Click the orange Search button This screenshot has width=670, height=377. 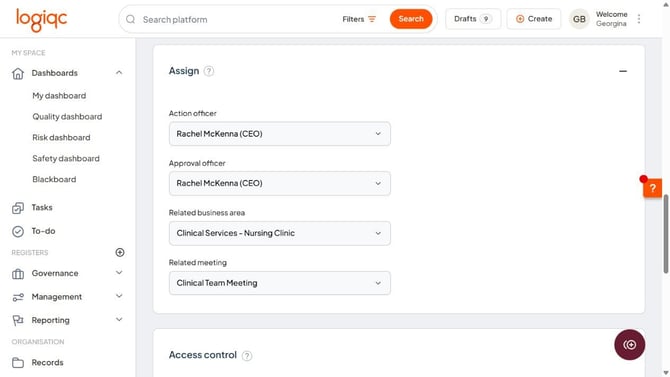[411, 19]
